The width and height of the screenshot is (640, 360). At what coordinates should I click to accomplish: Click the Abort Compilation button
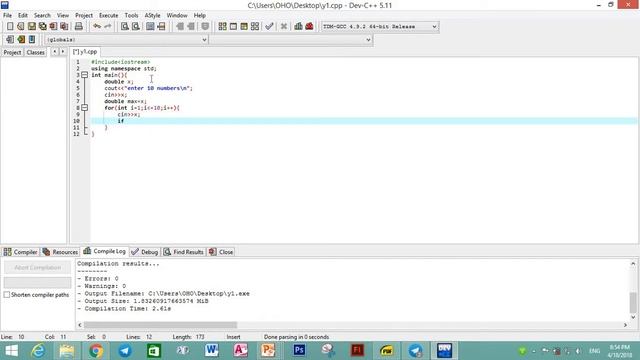(x=38, y=268)
